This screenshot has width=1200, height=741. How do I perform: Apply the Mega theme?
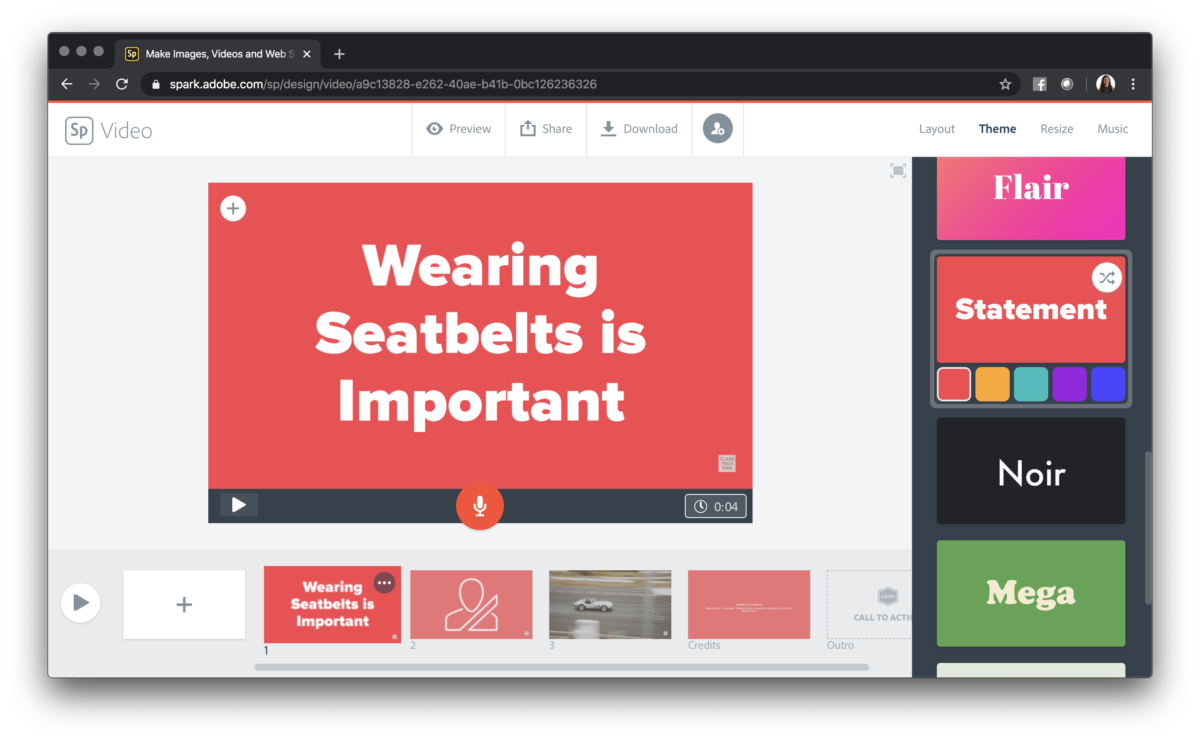tap(1030, 593)
